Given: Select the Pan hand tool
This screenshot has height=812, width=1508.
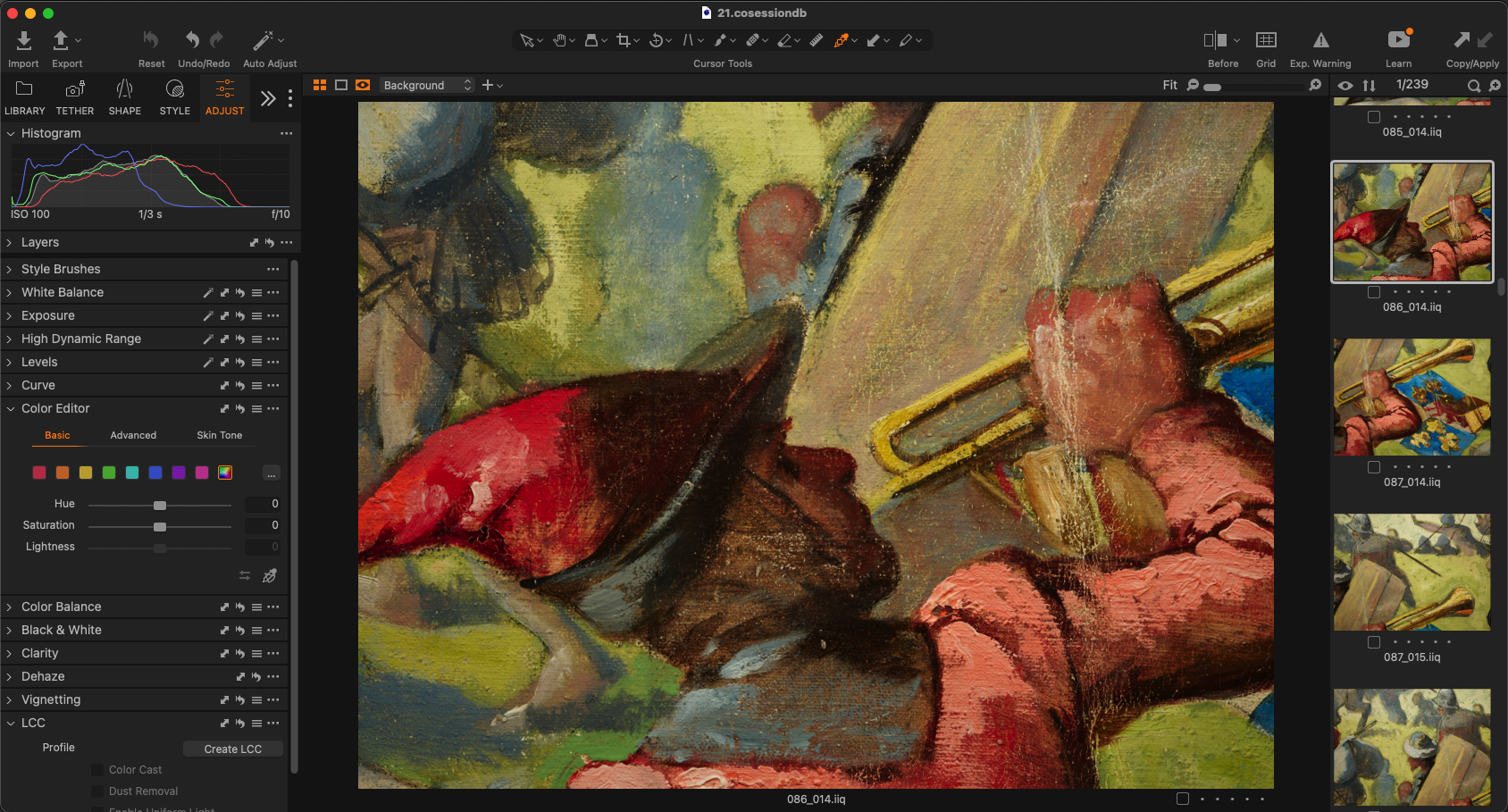Looking at the screenshot, I should click(x=559, y=40).
